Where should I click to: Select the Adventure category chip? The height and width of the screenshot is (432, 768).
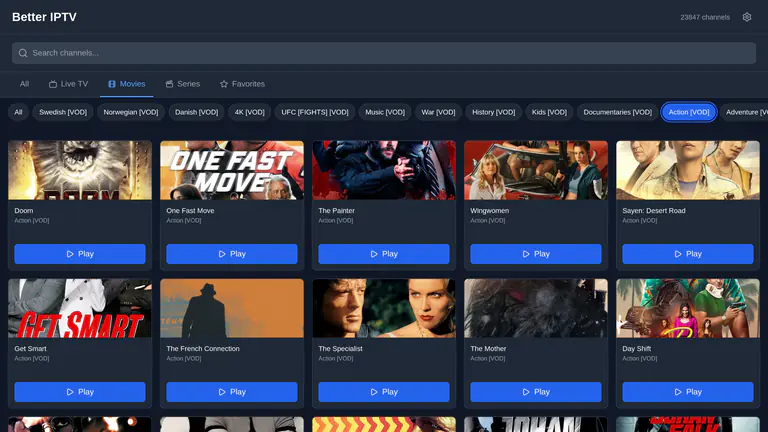[x=744, y=112]
